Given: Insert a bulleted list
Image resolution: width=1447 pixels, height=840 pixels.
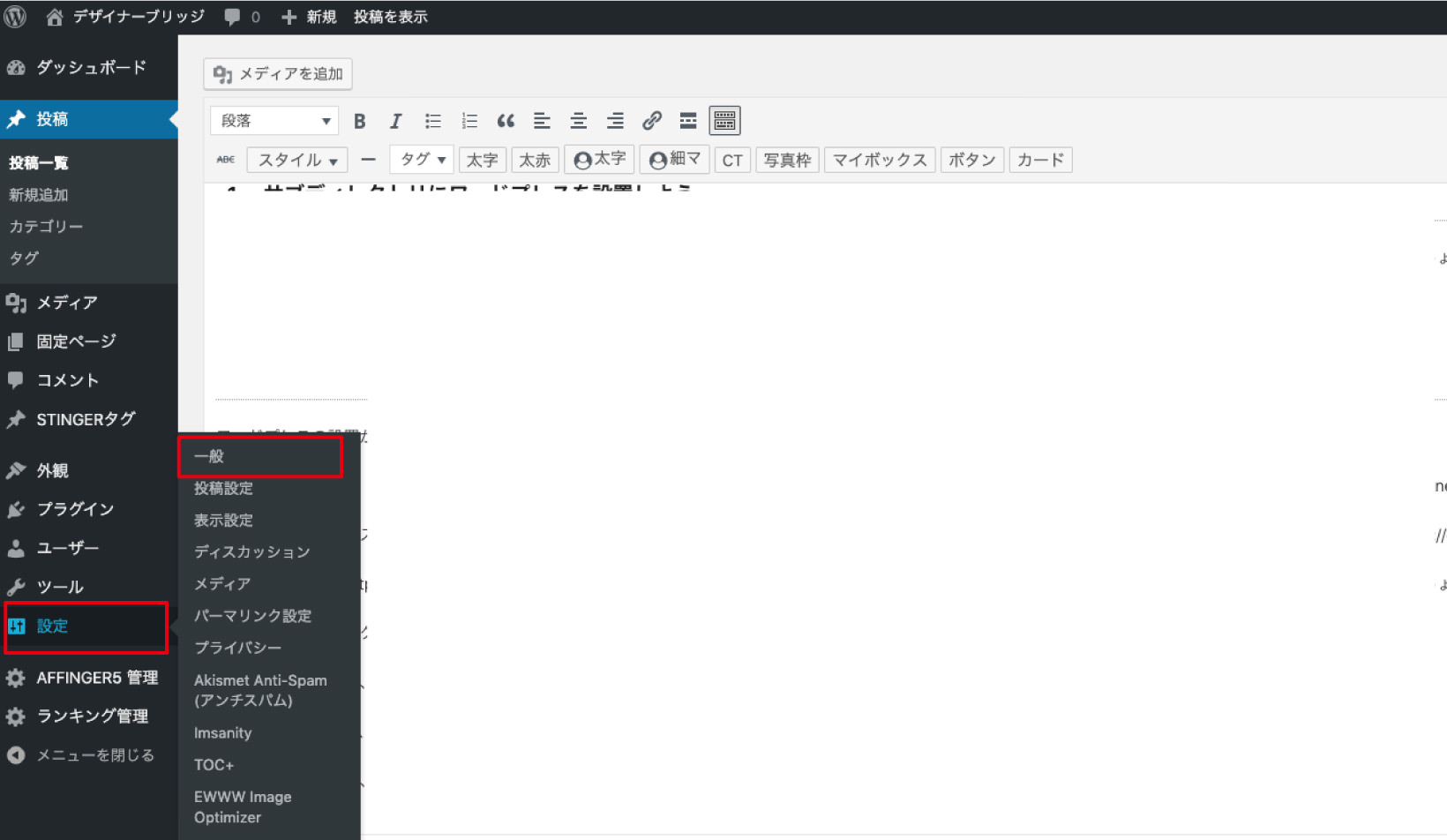Looking at the screenshot, I should [x=432, y=121].
